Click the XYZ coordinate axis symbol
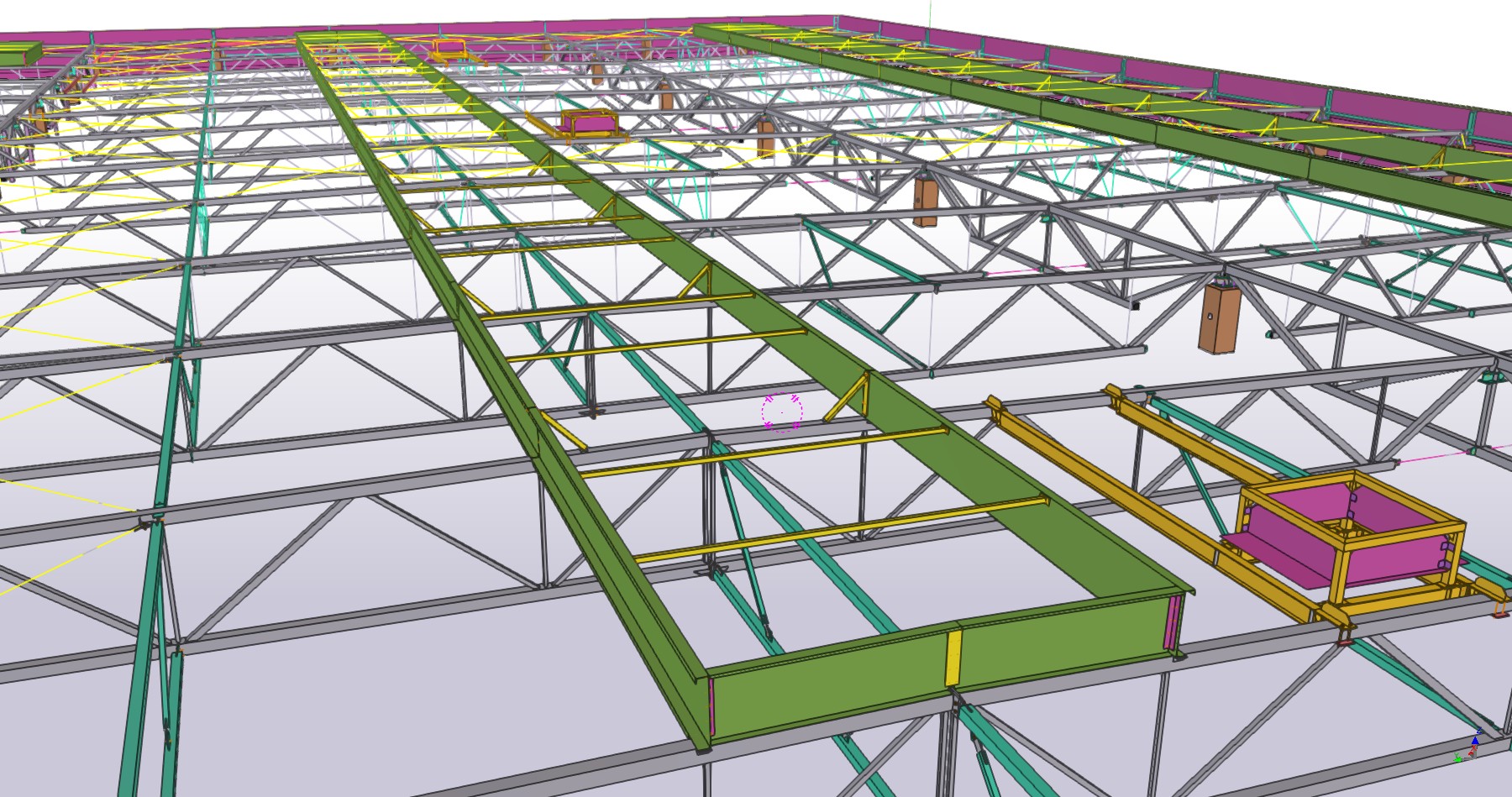 click(1469, 749)
